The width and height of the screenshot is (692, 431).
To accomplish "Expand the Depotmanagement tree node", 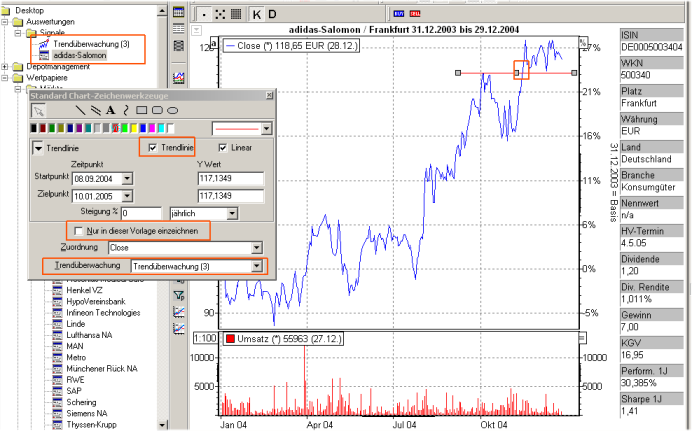I will (5, 67).
